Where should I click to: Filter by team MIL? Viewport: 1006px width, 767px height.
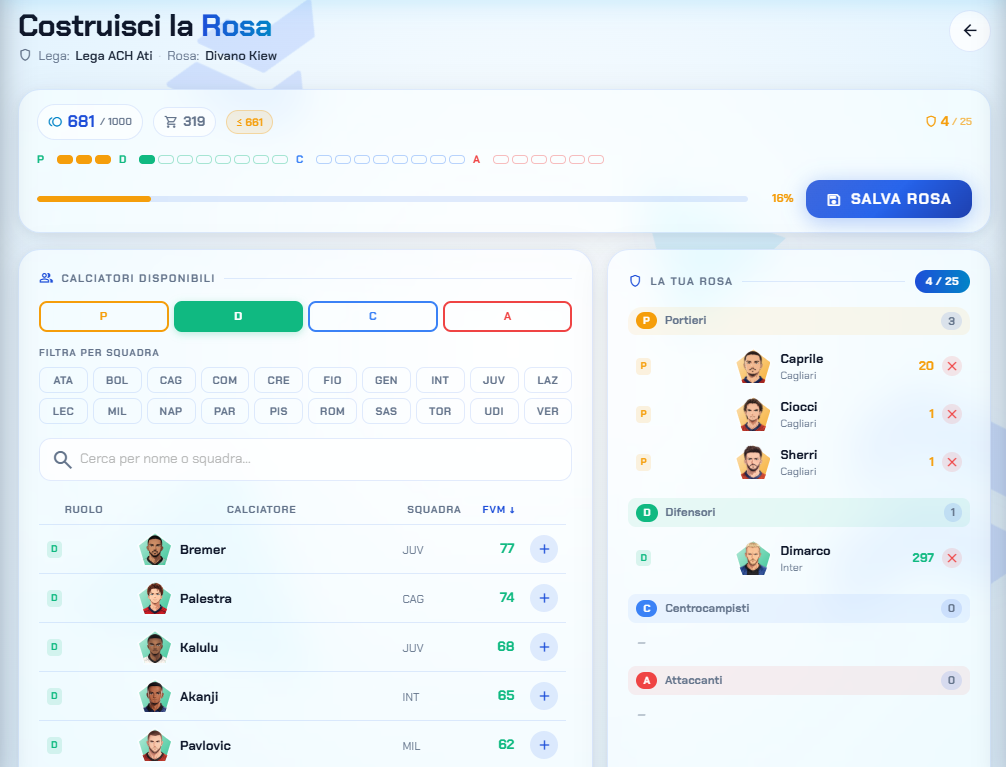tap(117, 411)
